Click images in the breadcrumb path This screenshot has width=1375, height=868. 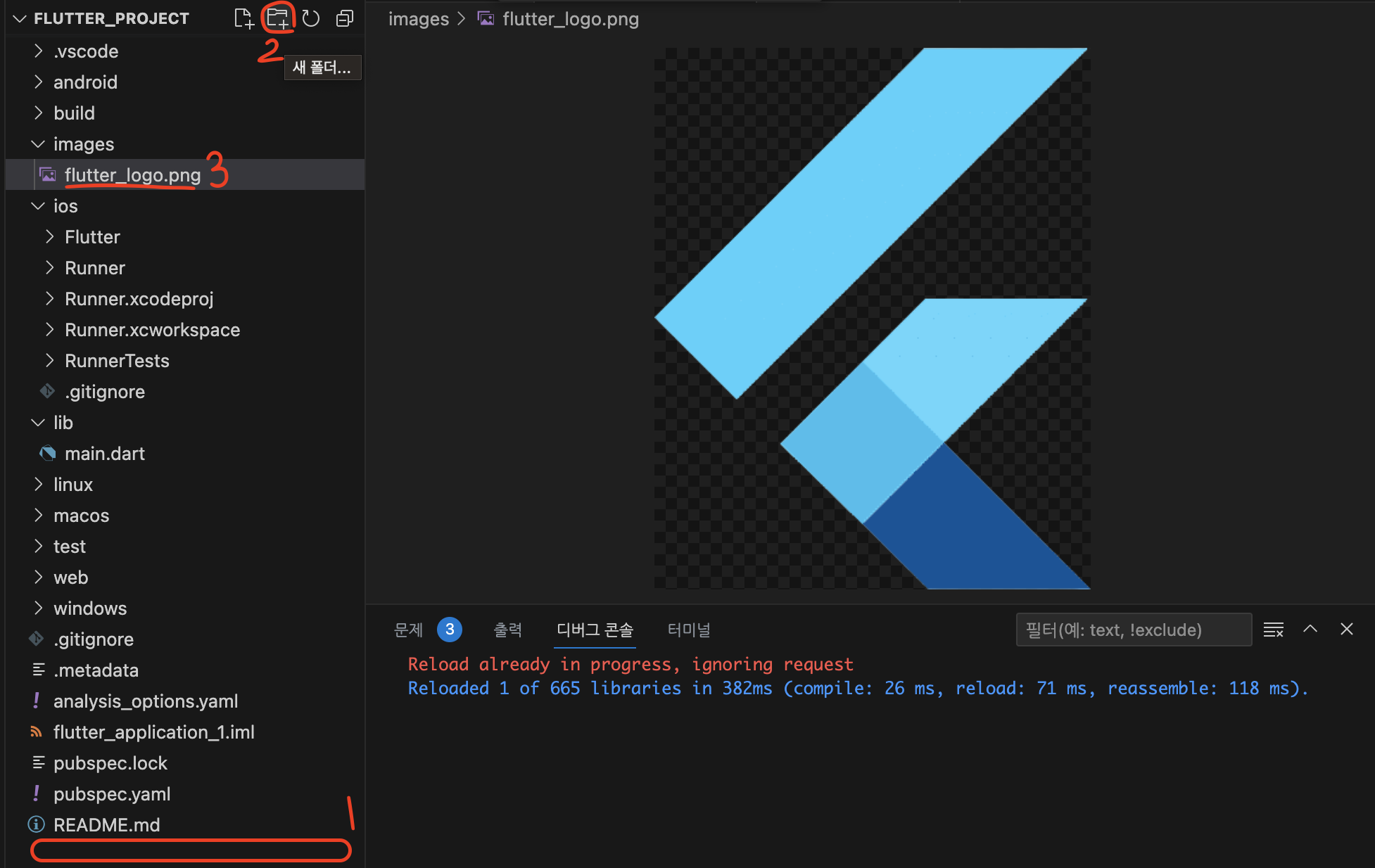418,19
